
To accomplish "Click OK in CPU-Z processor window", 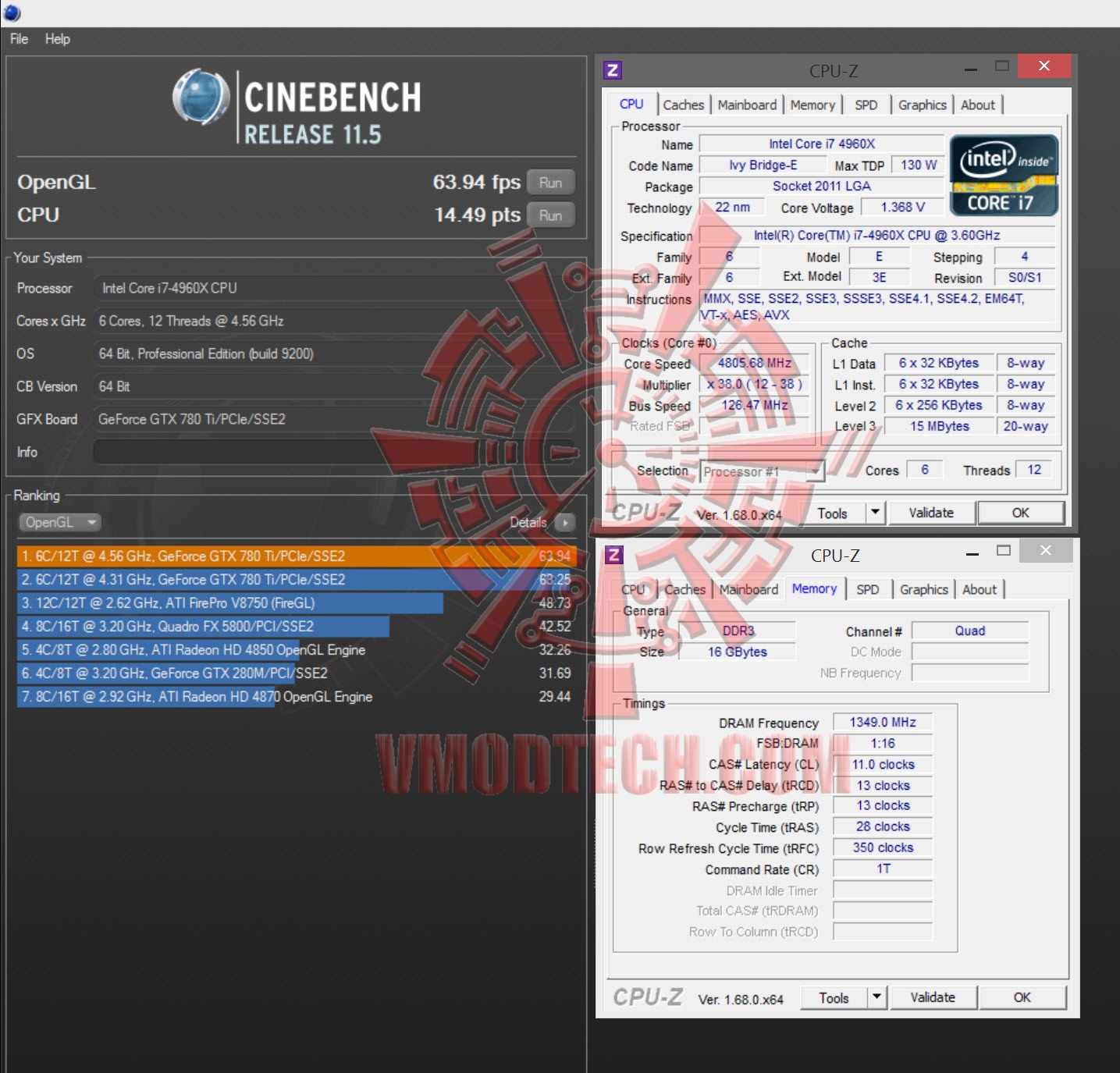I will point(1021,513).
